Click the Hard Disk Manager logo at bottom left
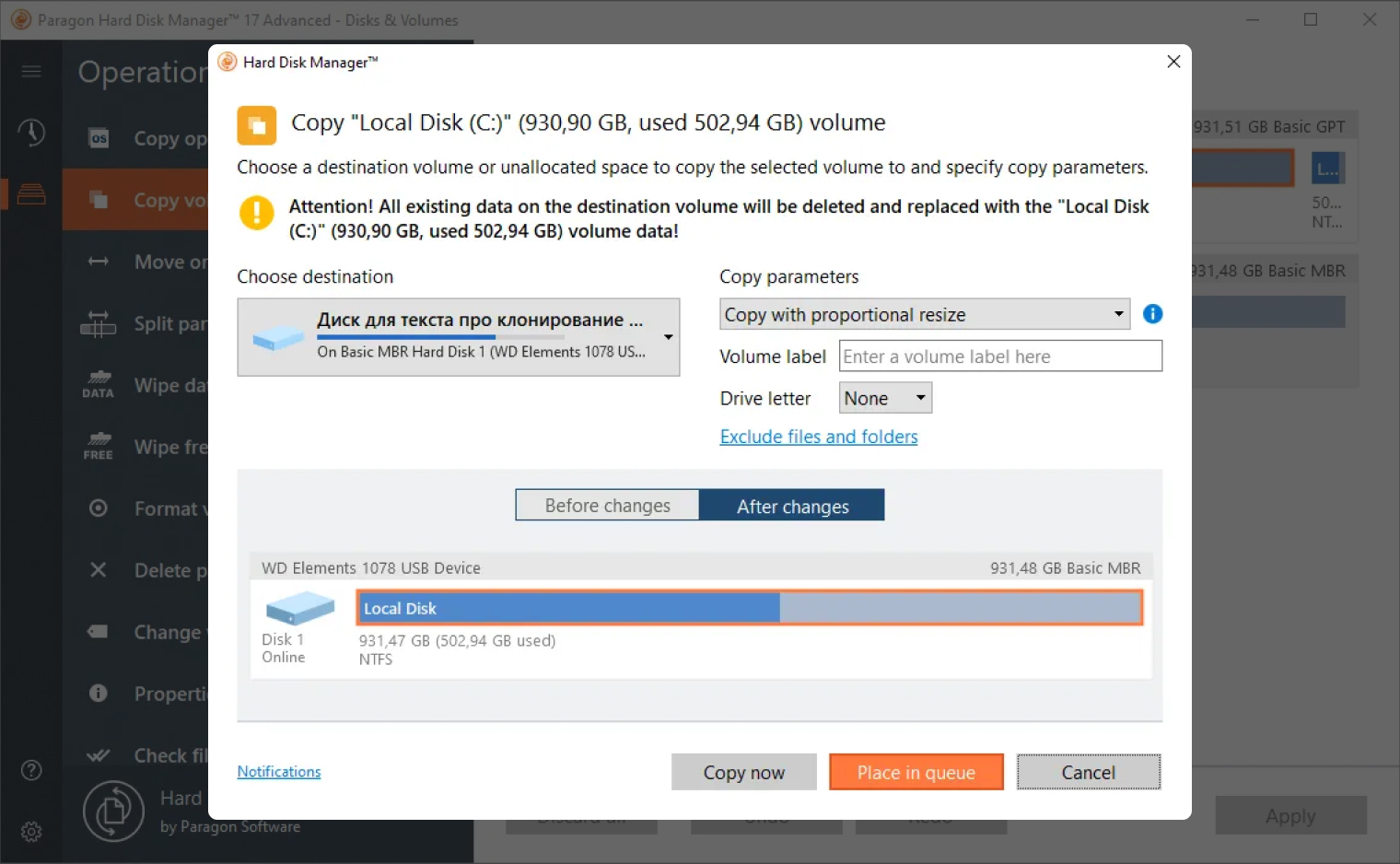 click(x=113, y=811)
